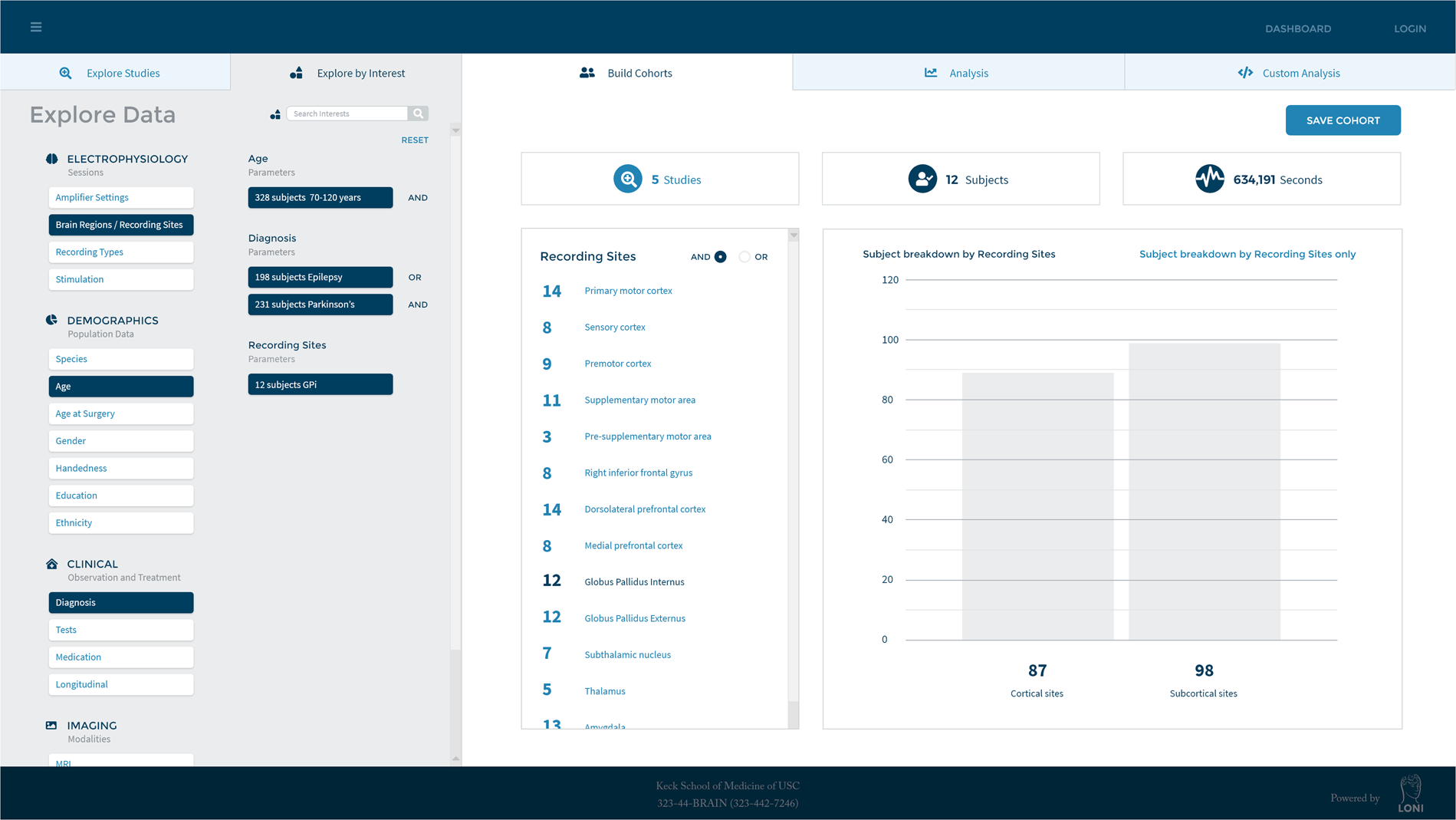Viewport: 1456px width, 820px height.
Task: Click the parameters panel scroll-down arrow at bottom
Action: tap(455, 759)
